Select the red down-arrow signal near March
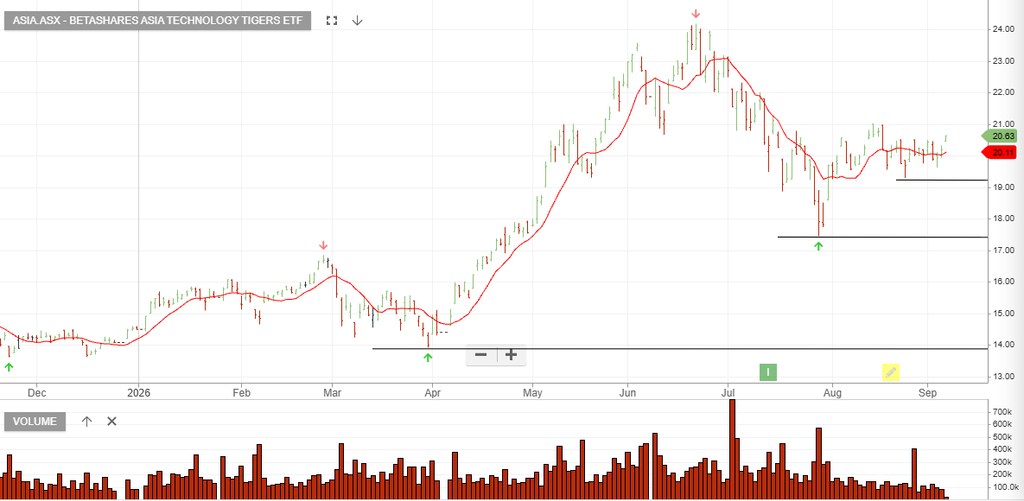Viewport: 1024px width, 501px height. tap(323, 246)
